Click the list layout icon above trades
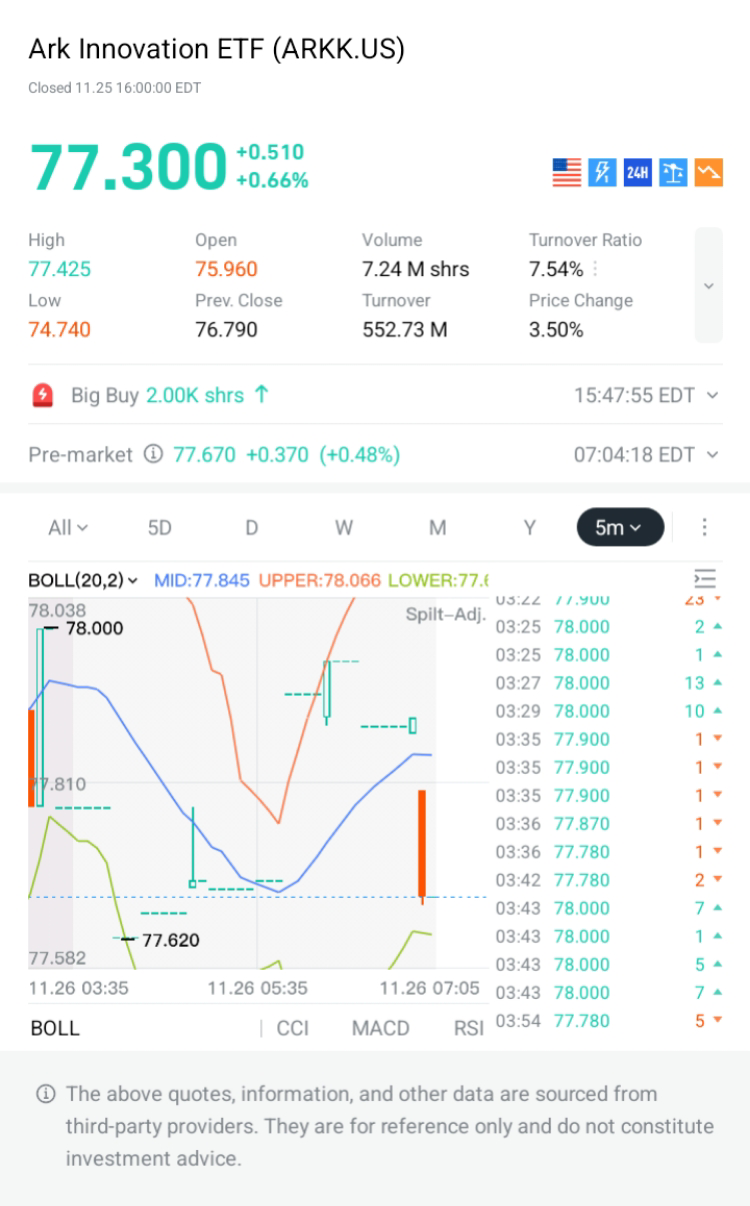This screenshot has width=750, height=1206. [705, 579]
